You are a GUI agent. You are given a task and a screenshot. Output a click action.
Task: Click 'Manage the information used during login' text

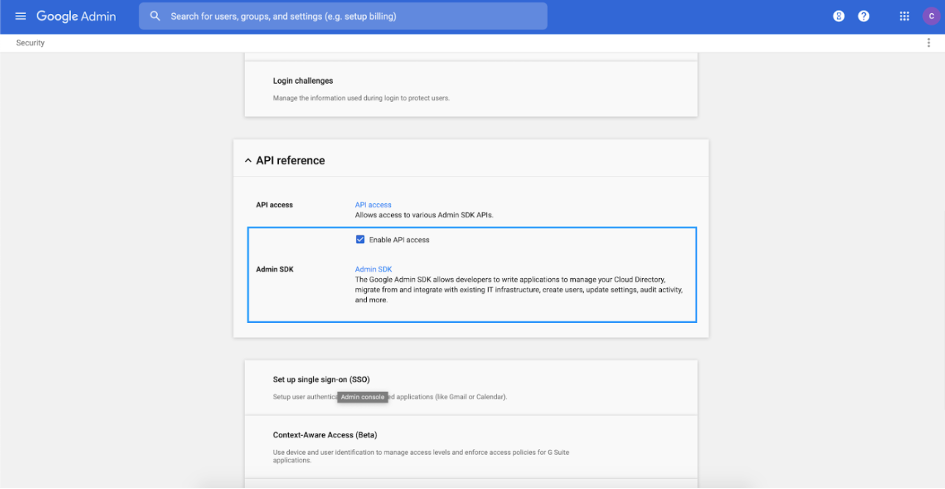(361, 98)
